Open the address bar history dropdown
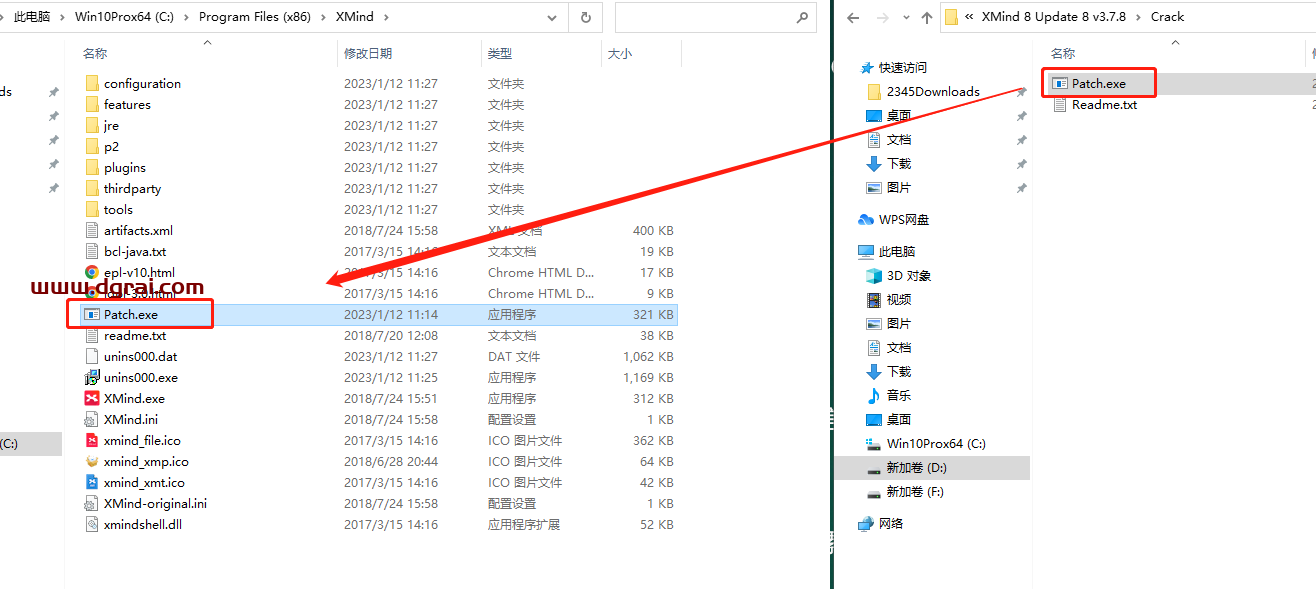This screenshot has height=589, width=1316. (553, 17)
